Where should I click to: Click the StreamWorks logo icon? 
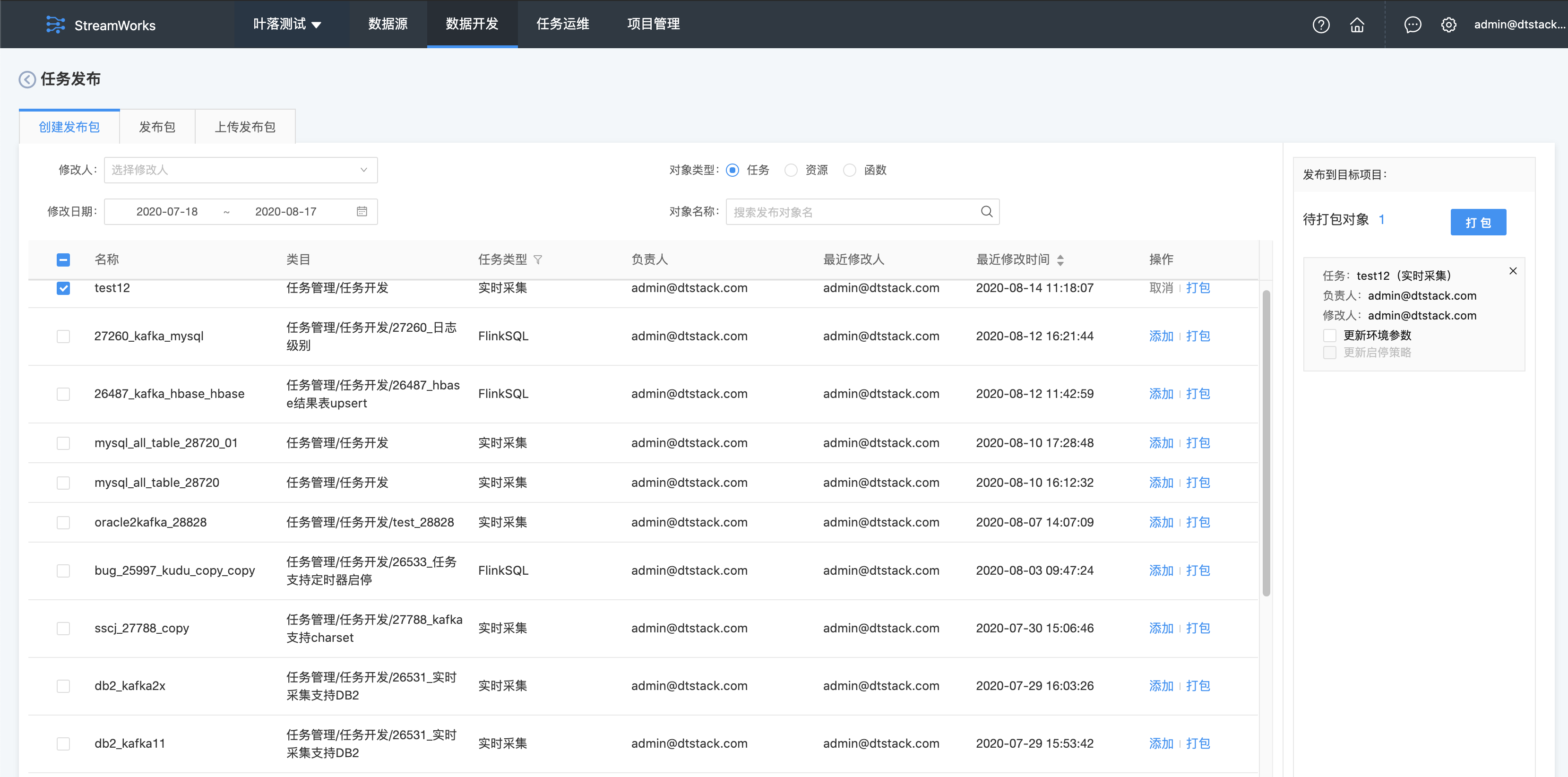point(55,25)
